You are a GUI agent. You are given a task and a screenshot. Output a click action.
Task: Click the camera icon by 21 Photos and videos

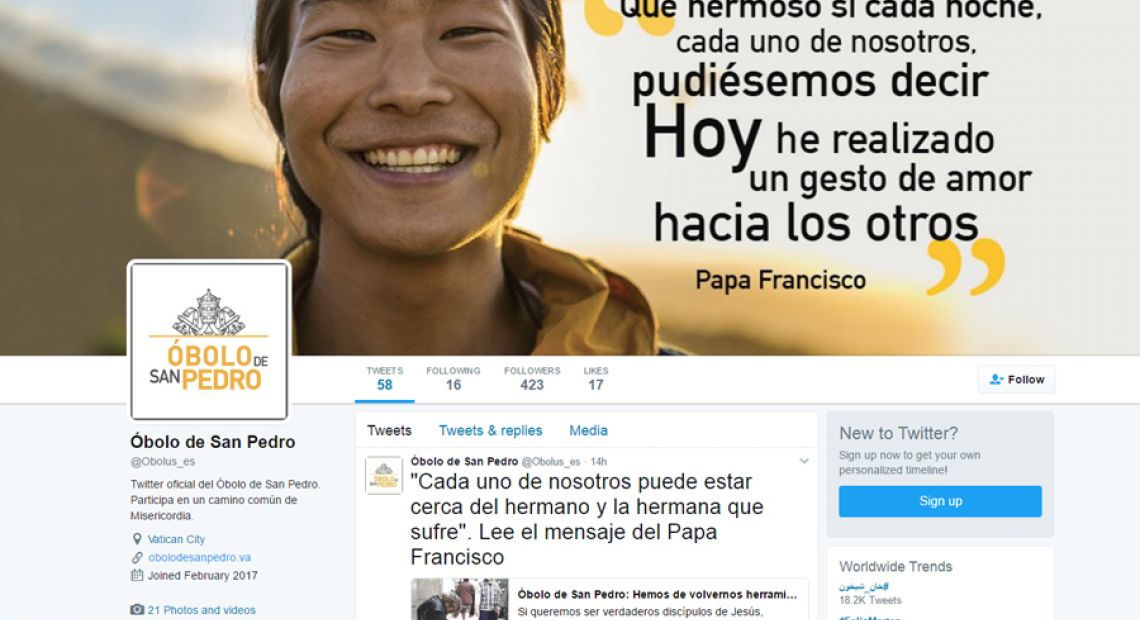[x=137, y=610]
